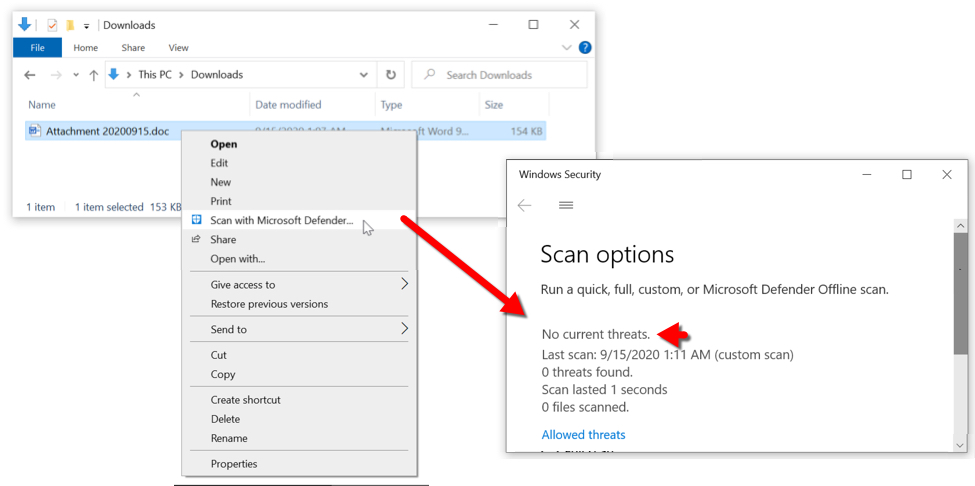Click the Windows Security scrollbar thumb
Viewport: 975px width, 486px height.
[960, 295]
